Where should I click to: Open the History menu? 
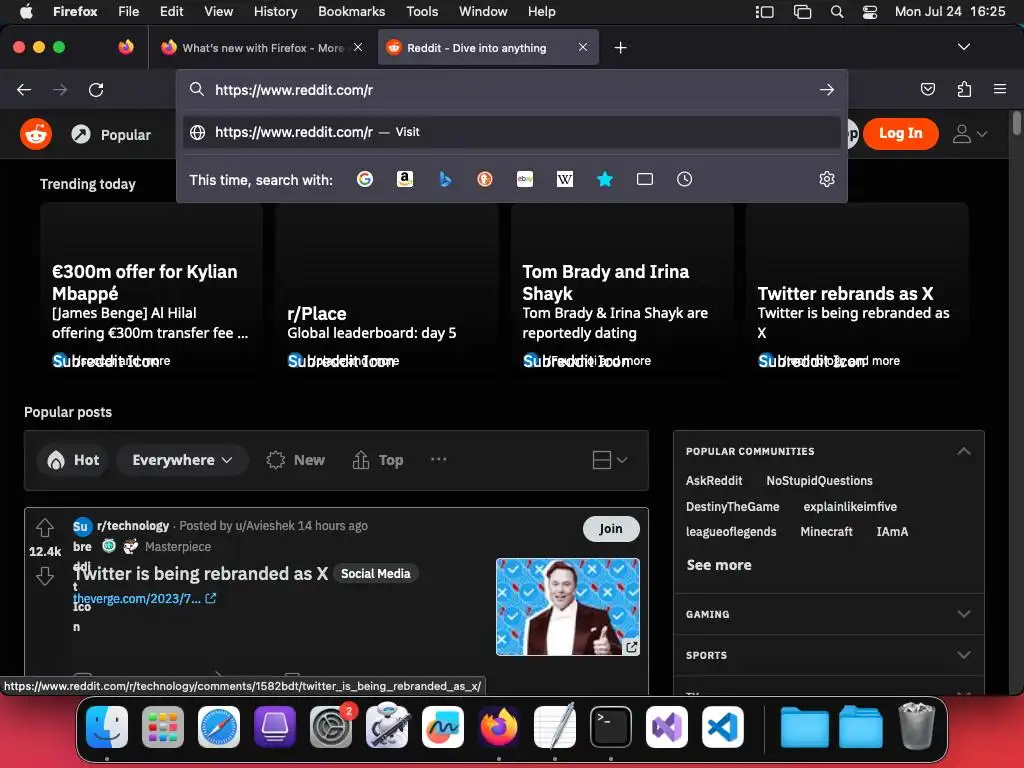click(275, 12)
